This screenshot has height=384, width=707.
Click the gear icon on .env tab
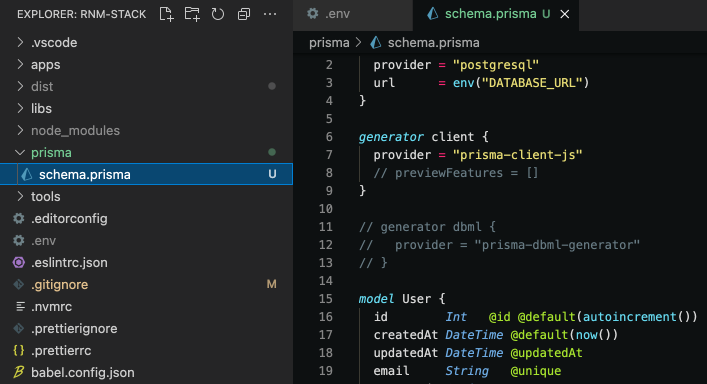tap(312, 14)
